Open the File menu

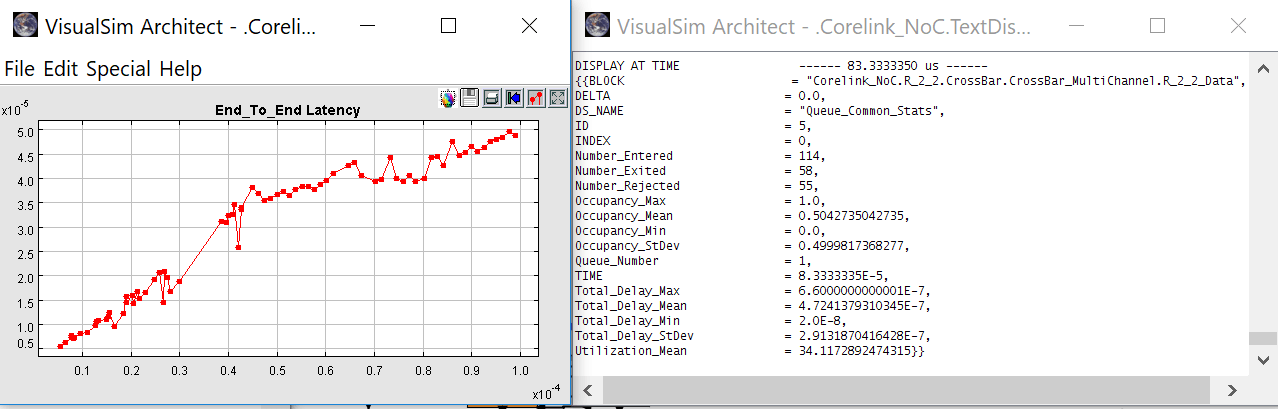(21, 69)
